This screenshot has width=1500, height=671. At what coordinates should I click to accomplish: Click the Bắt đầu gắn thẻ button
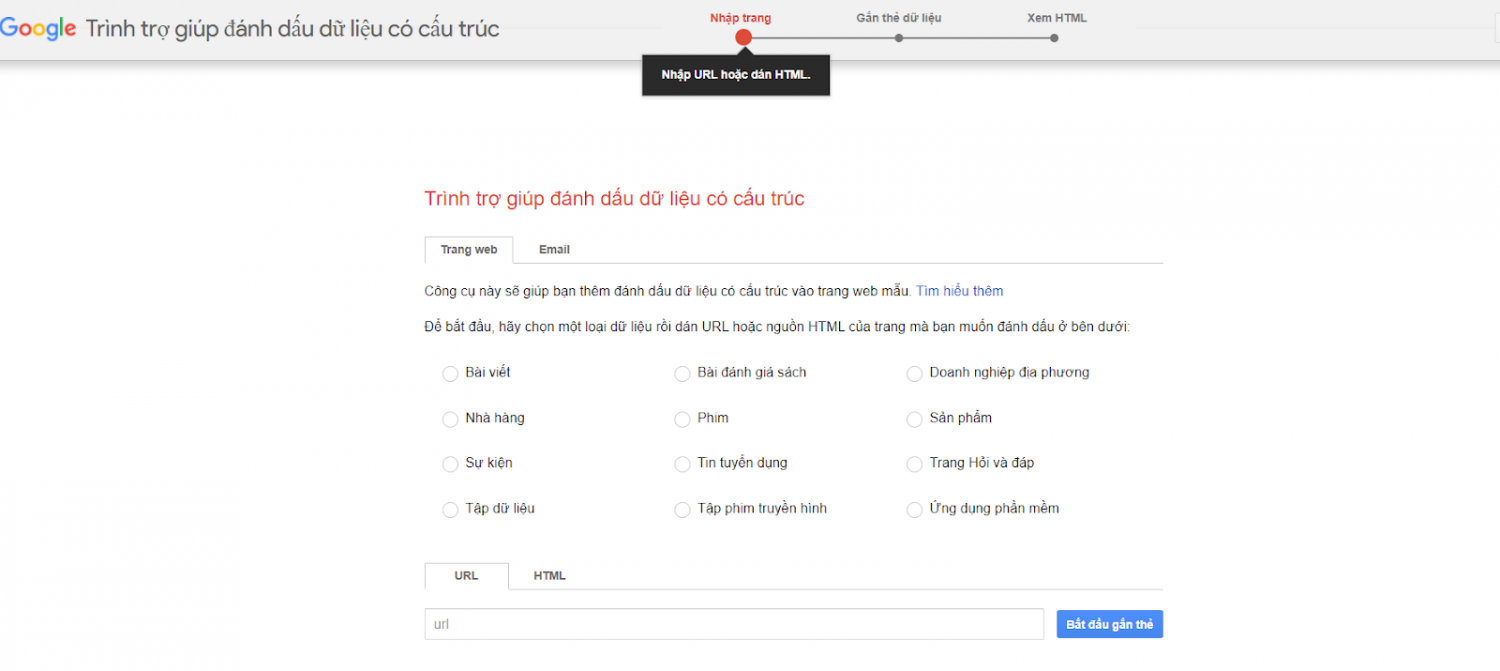[x=1109, y=624]
